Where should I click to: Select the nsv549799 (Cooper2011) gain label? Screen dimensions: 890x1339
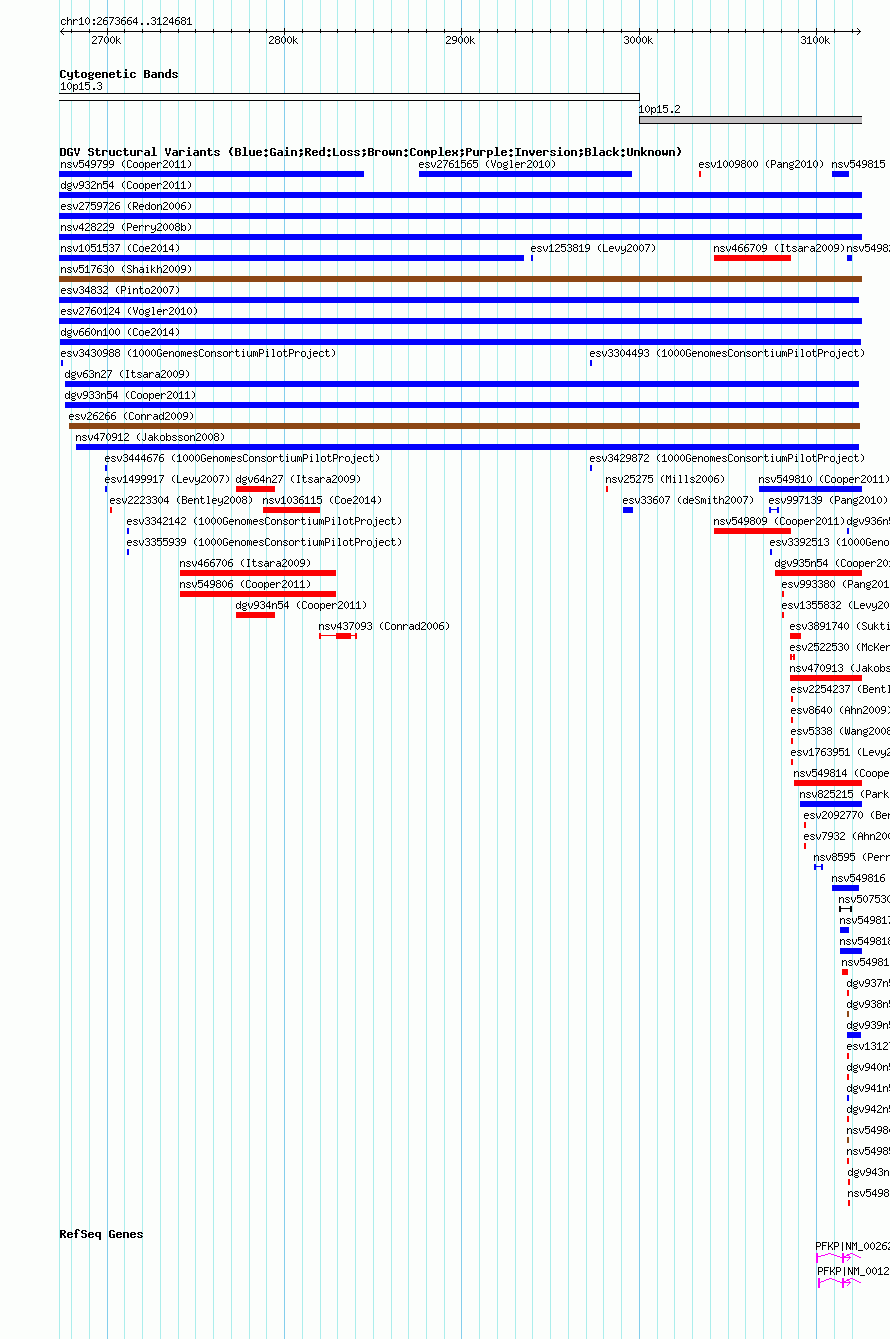(x=126, y=164)
